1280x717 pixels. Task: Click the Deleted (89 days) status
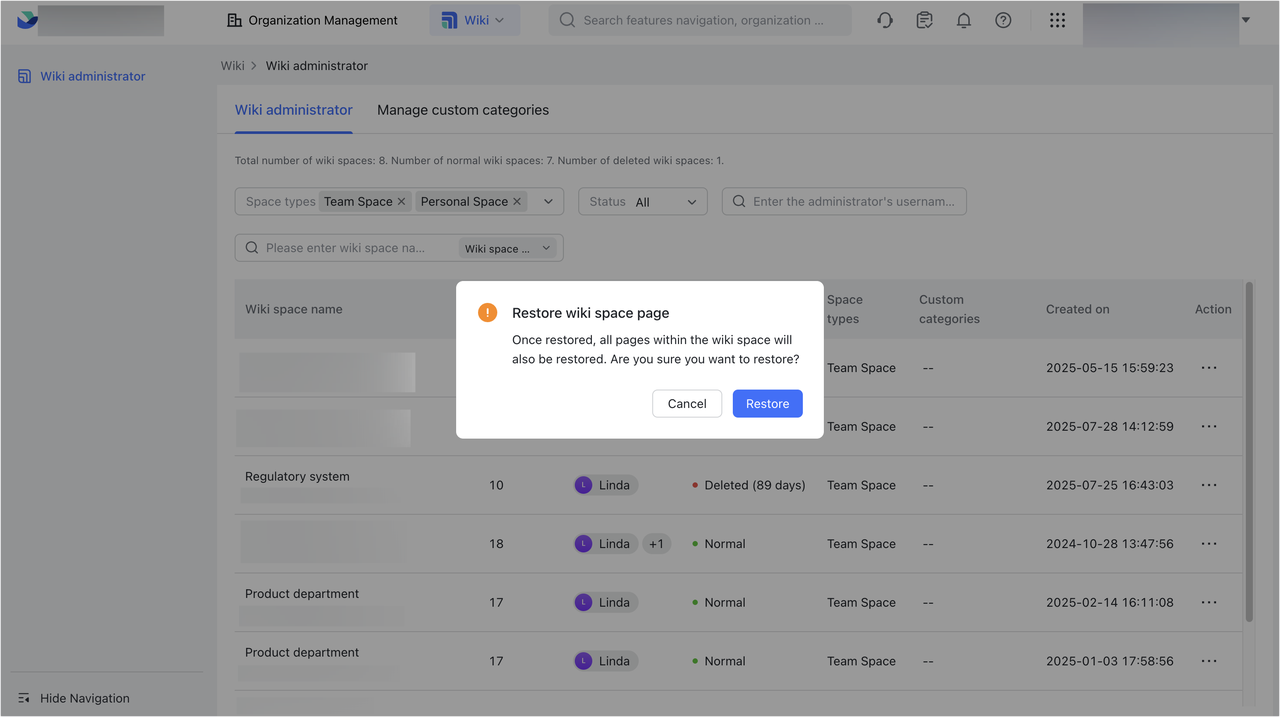coord(748,485)
